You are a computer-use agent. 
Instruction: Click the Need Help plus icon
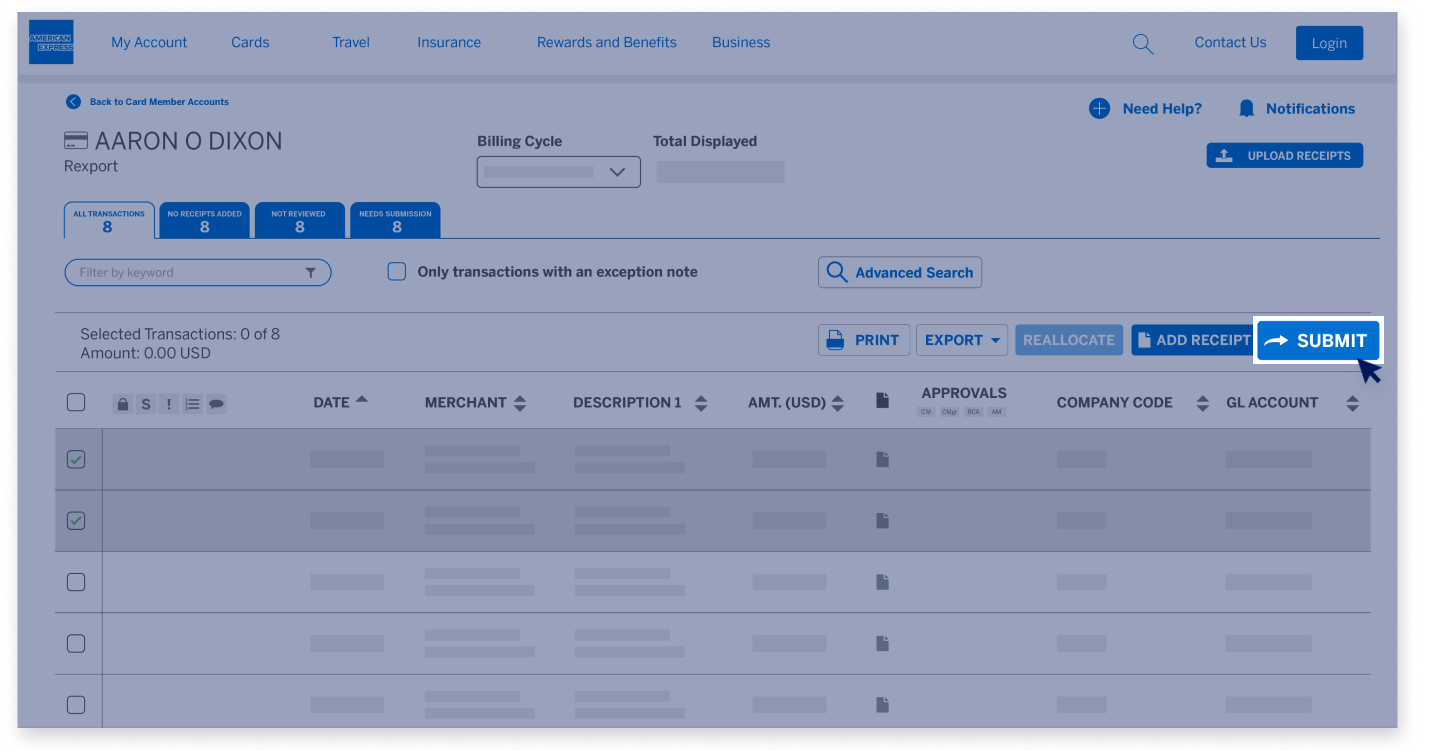1099,109
